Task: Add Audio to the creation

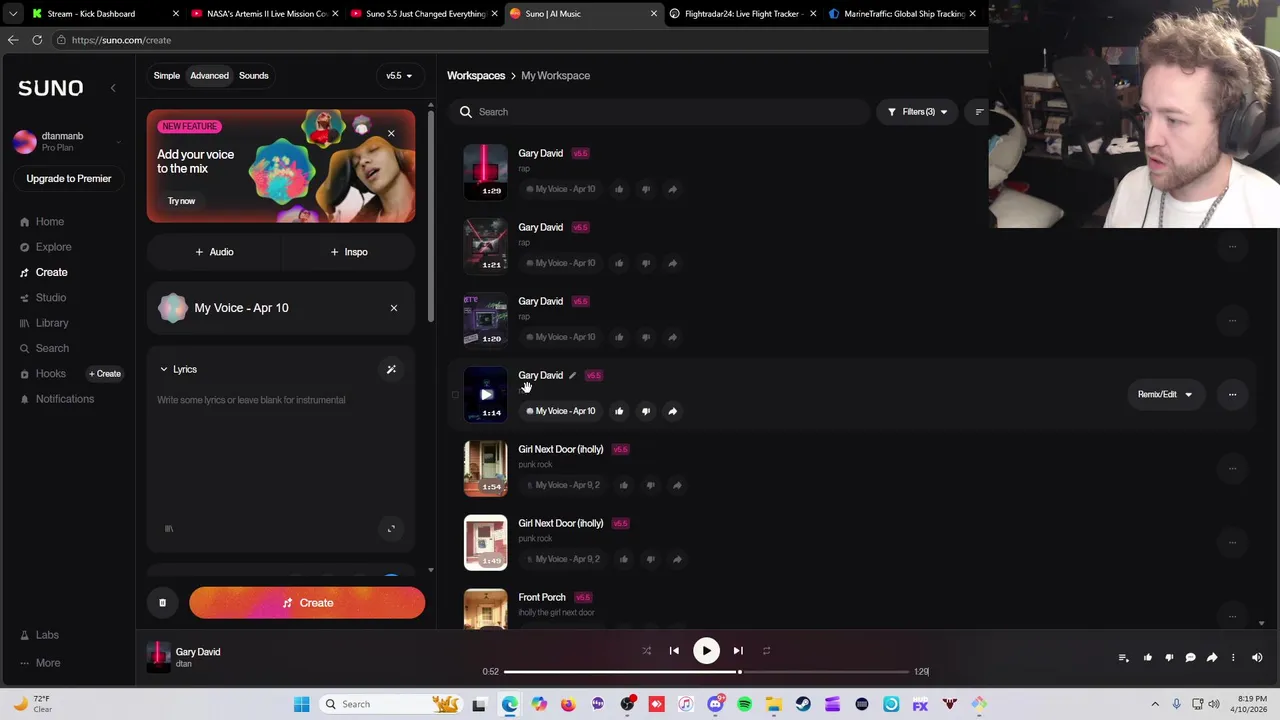Action: tap(214, 252)
